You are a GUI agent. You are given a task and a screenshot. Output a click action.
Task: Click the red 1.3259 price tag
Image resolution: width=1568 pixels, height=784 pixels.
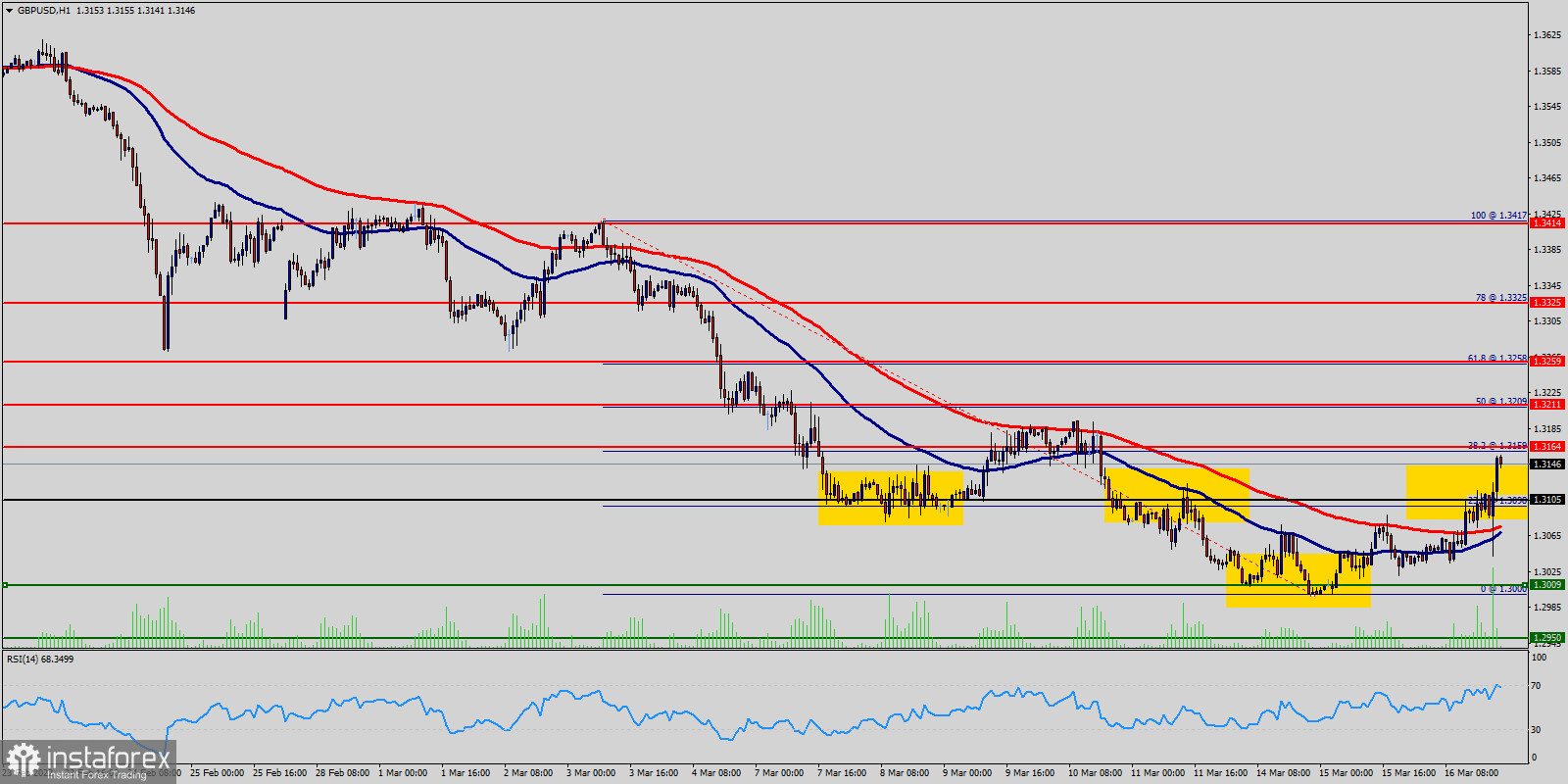pos(1546,362)
